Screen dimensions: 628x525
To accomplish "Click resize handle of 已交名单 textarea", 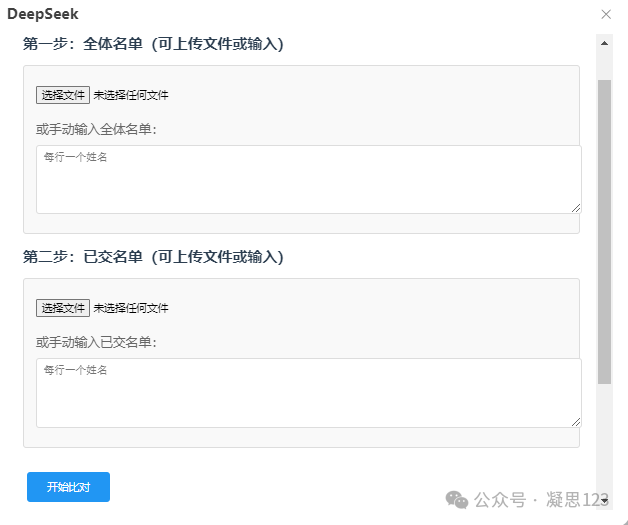I will 576,422.
